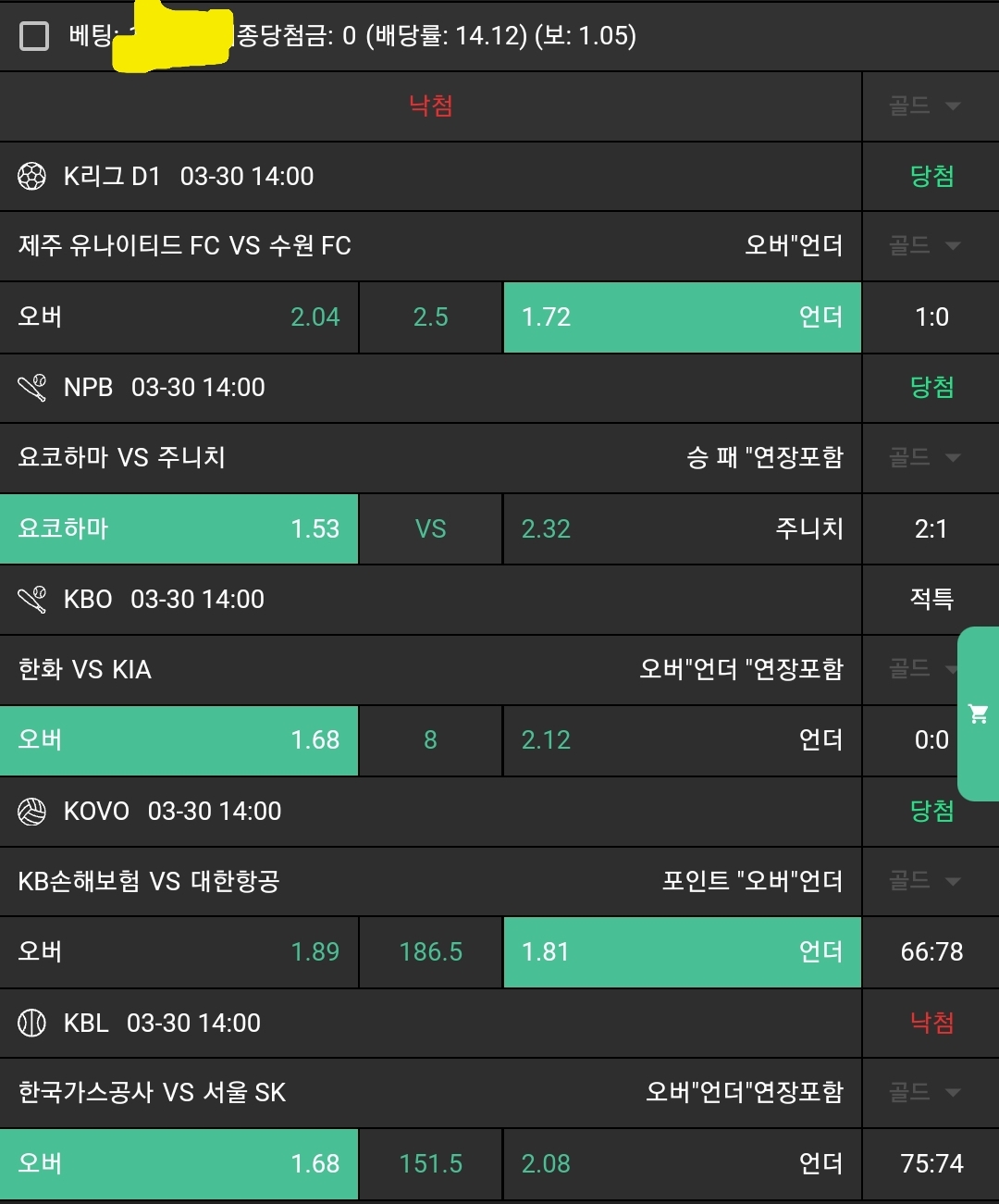999x1204 pixels.
Task: Open the shopping cart side tab
Action: tap(979, 714)
